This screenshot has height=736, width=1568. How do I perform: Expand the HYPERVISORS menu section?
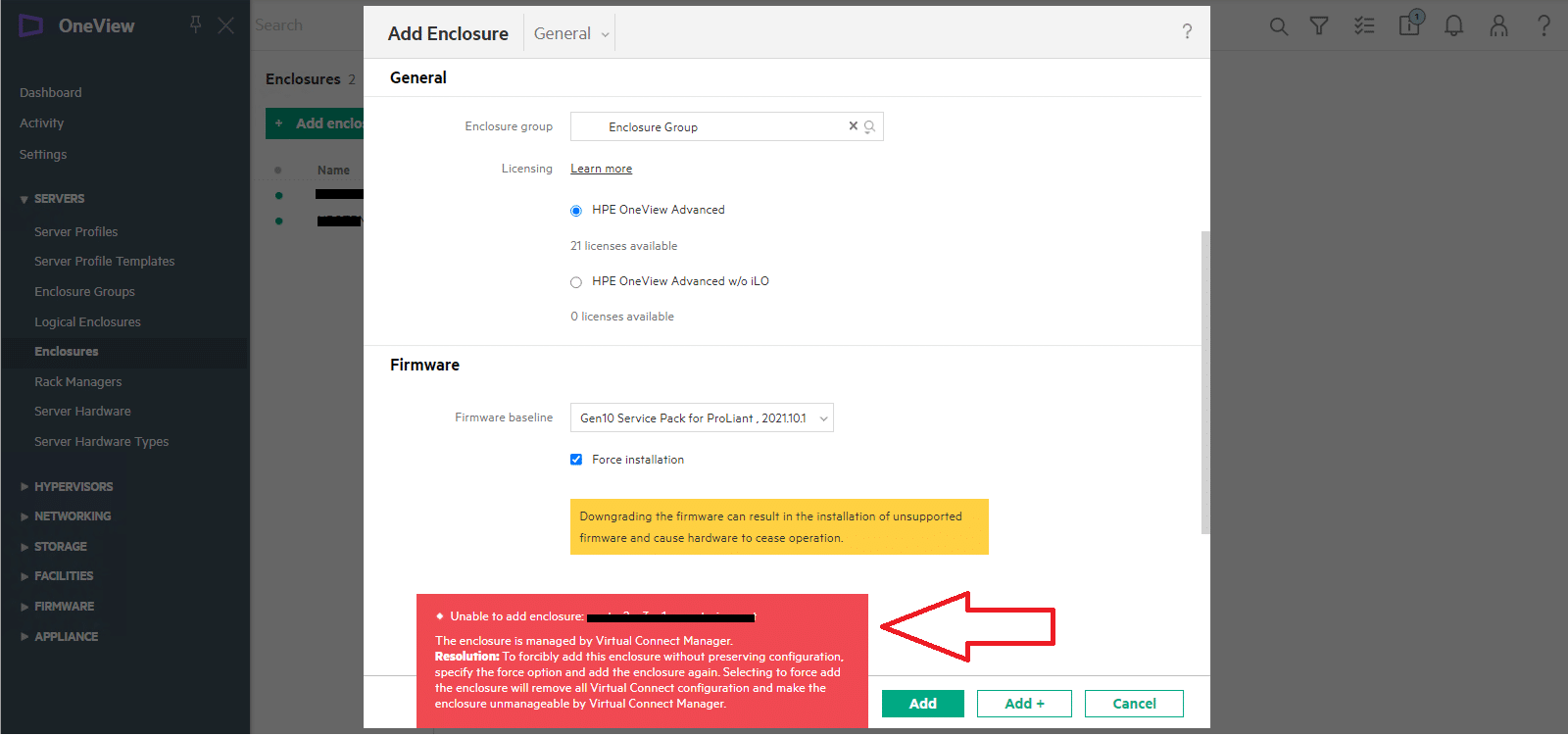(67, 487)
